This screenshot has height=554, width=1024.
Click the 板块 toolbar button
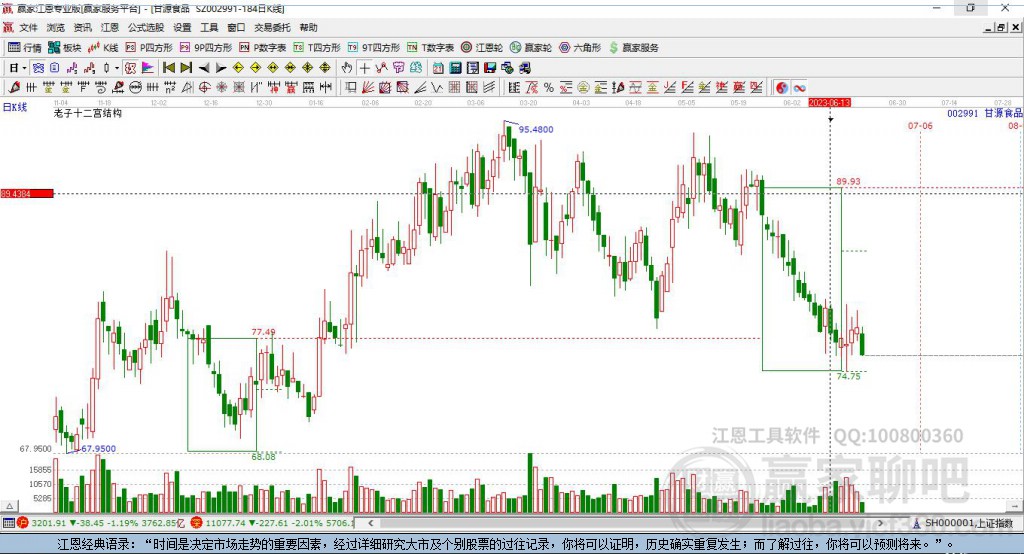[65, 48]
